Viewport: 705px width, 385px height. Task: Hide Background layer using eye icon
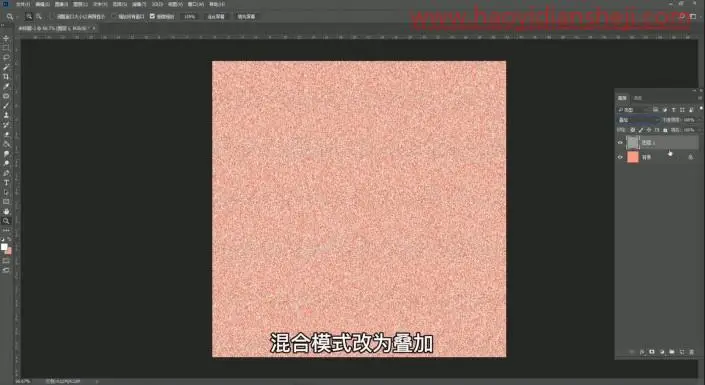[620, 157]
